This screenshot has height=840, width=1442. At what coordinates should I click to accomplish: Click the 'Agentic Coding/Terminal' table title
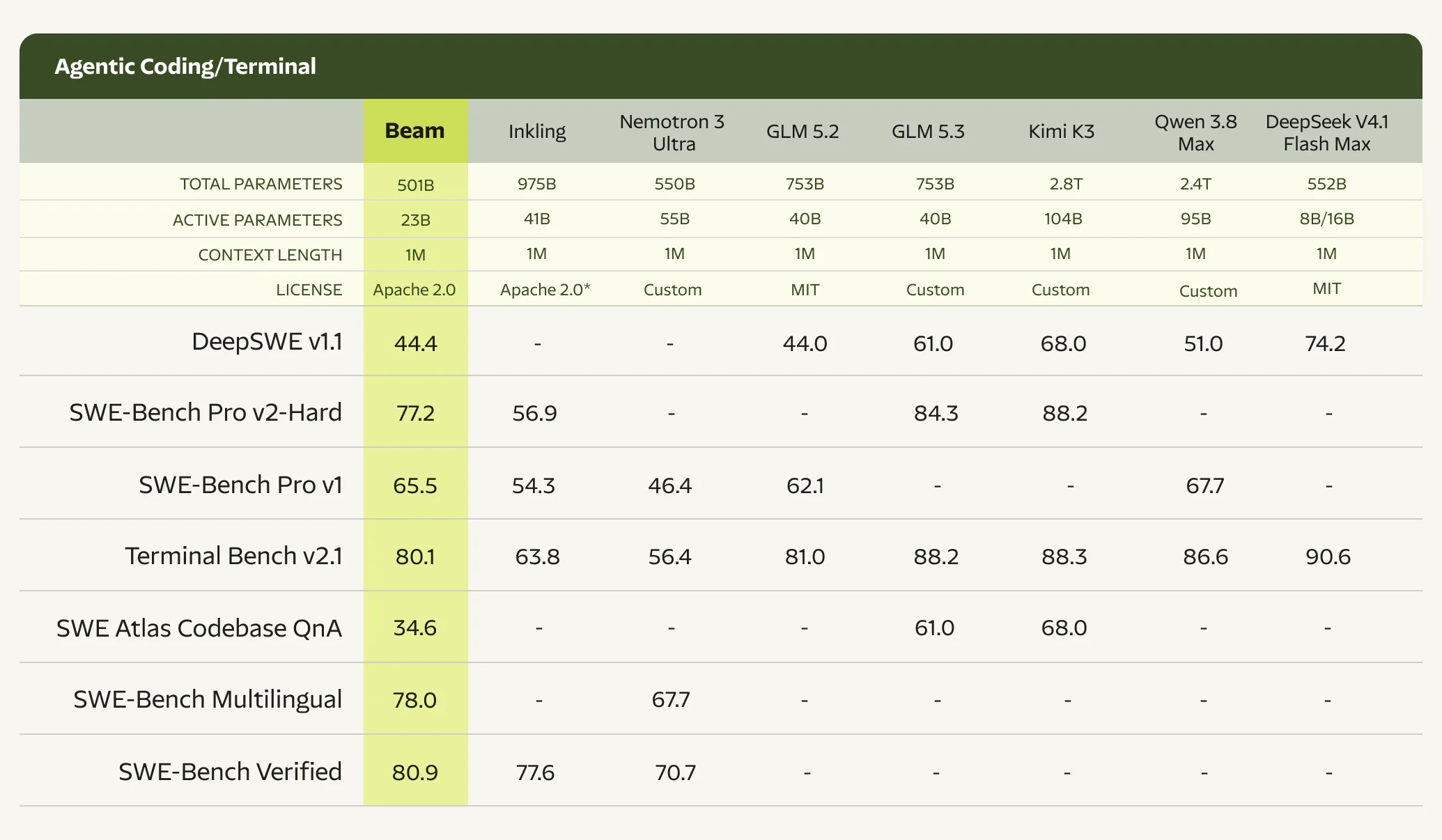(x=185, y=66)
